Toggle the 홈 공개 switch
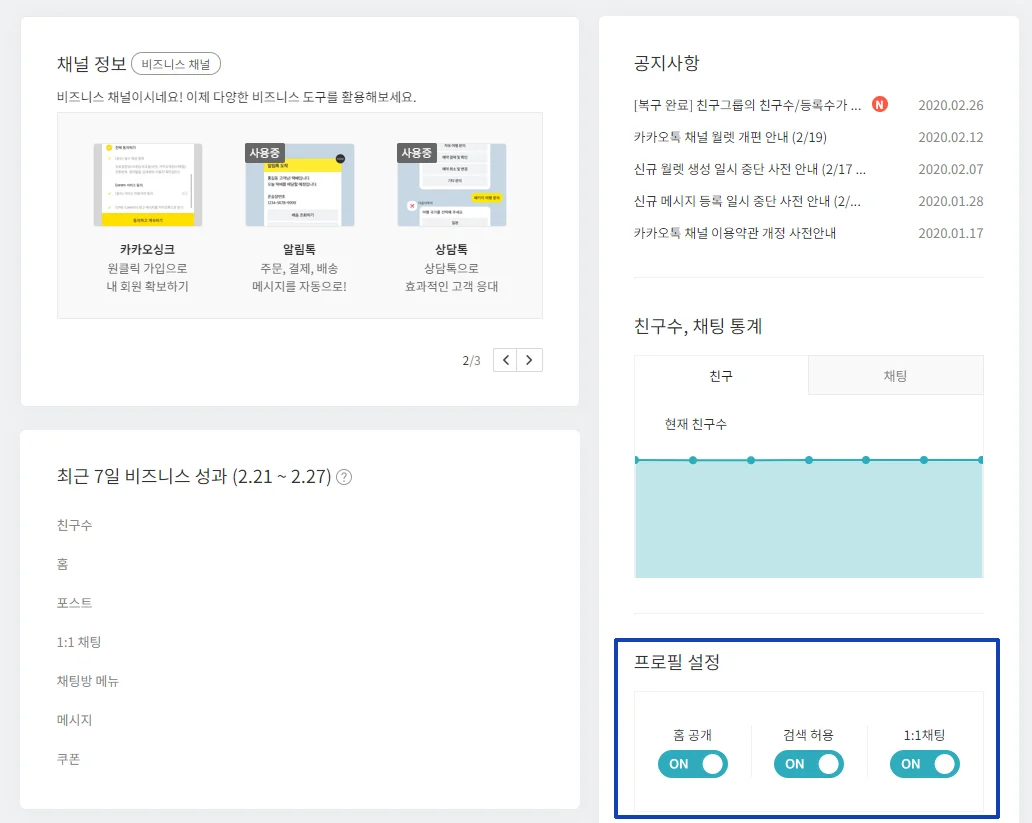The image size is (1032, 823). click(x=692, y=764)
